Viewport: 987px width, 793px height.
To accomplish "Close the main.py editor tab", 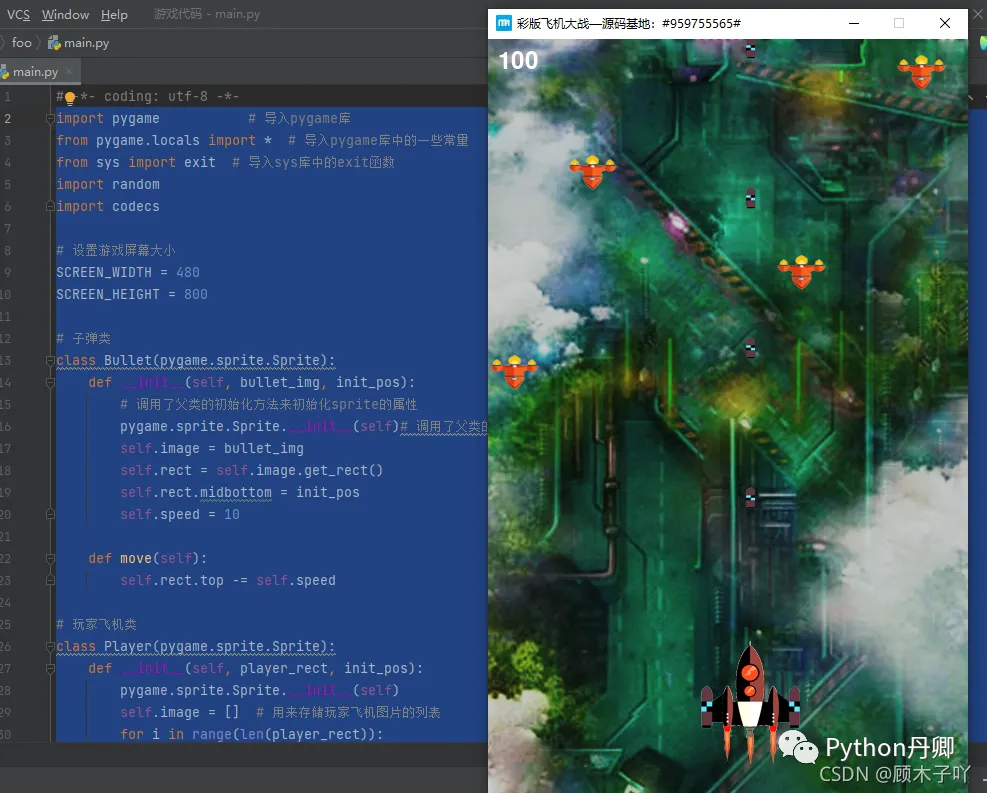I will click(69, 71).
